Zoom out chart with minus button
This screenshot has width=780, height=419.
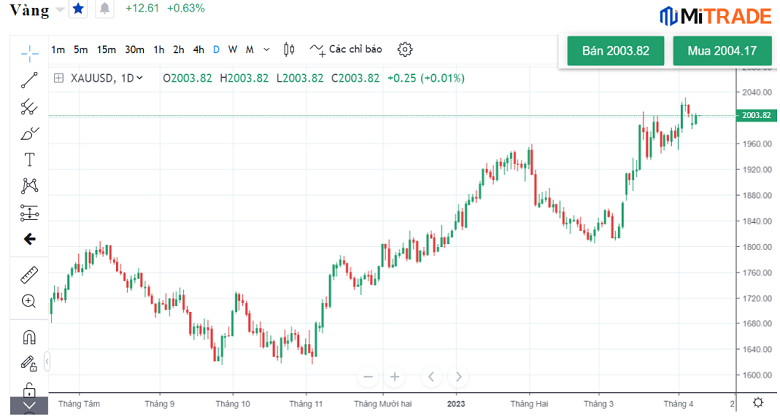368,377
